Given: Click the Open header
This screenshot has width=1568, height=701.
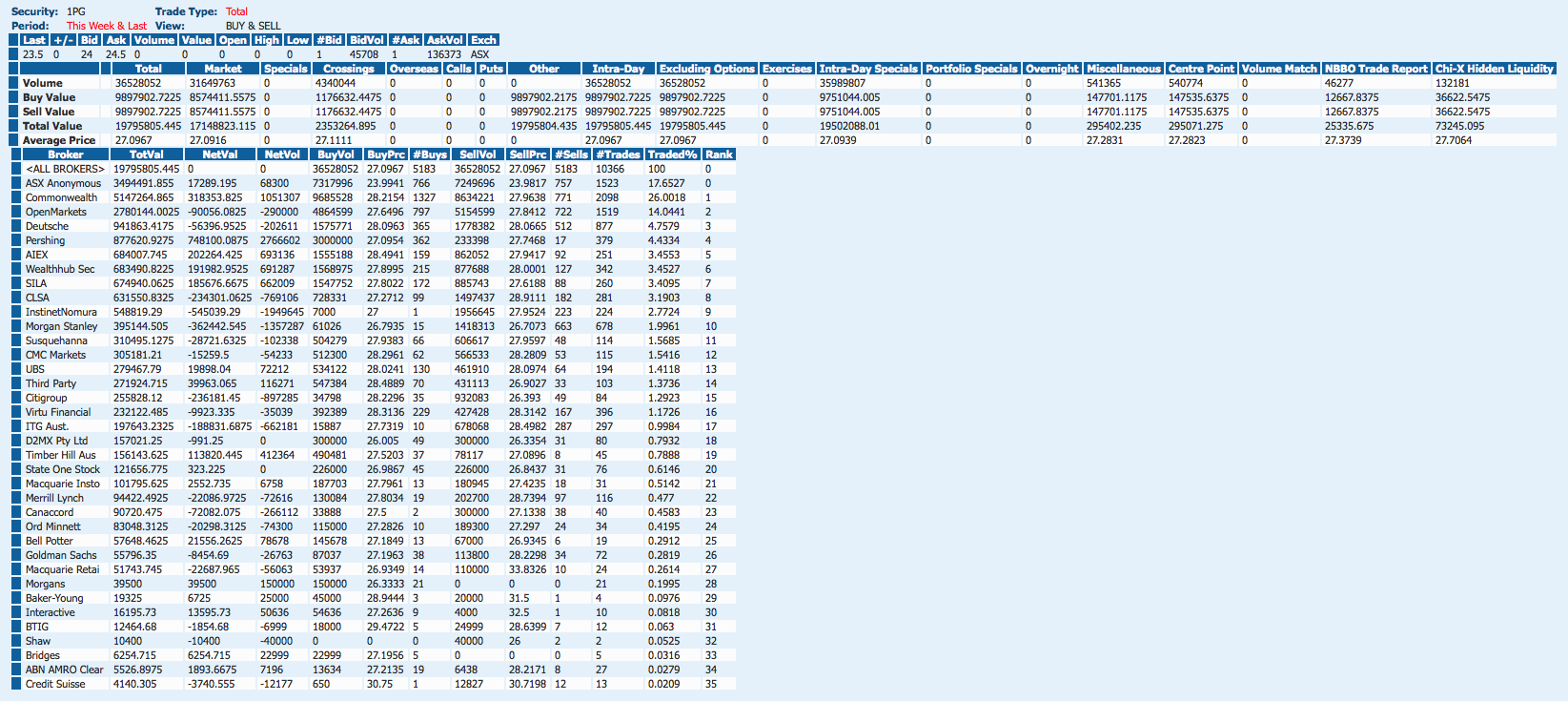Looking at the screenshot, I should 233,40.
